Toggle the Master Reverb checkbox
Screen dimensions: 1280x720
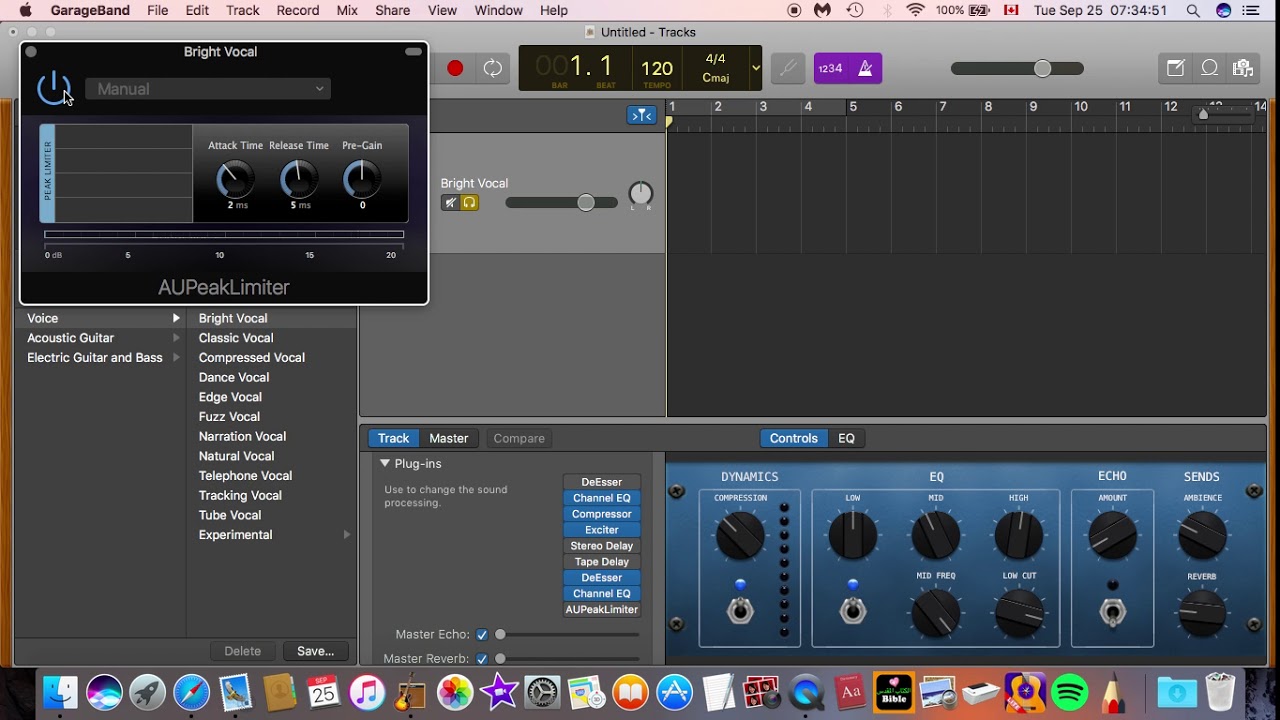click(482, 659)
